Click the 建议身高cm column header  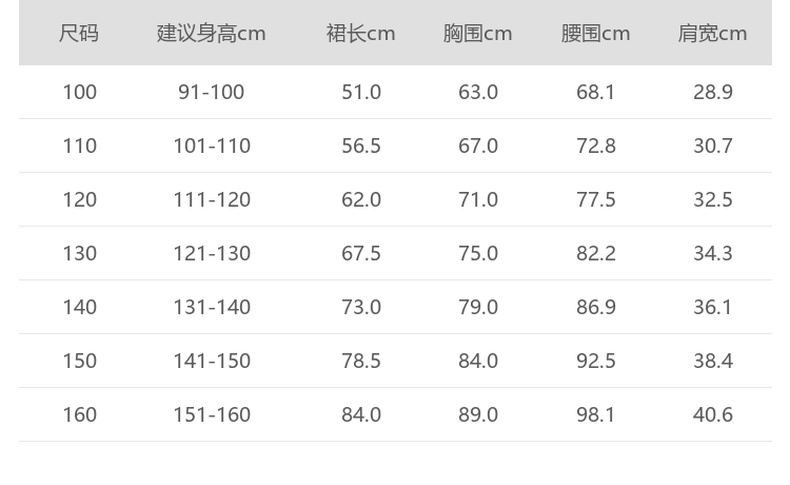coord(211,33)
